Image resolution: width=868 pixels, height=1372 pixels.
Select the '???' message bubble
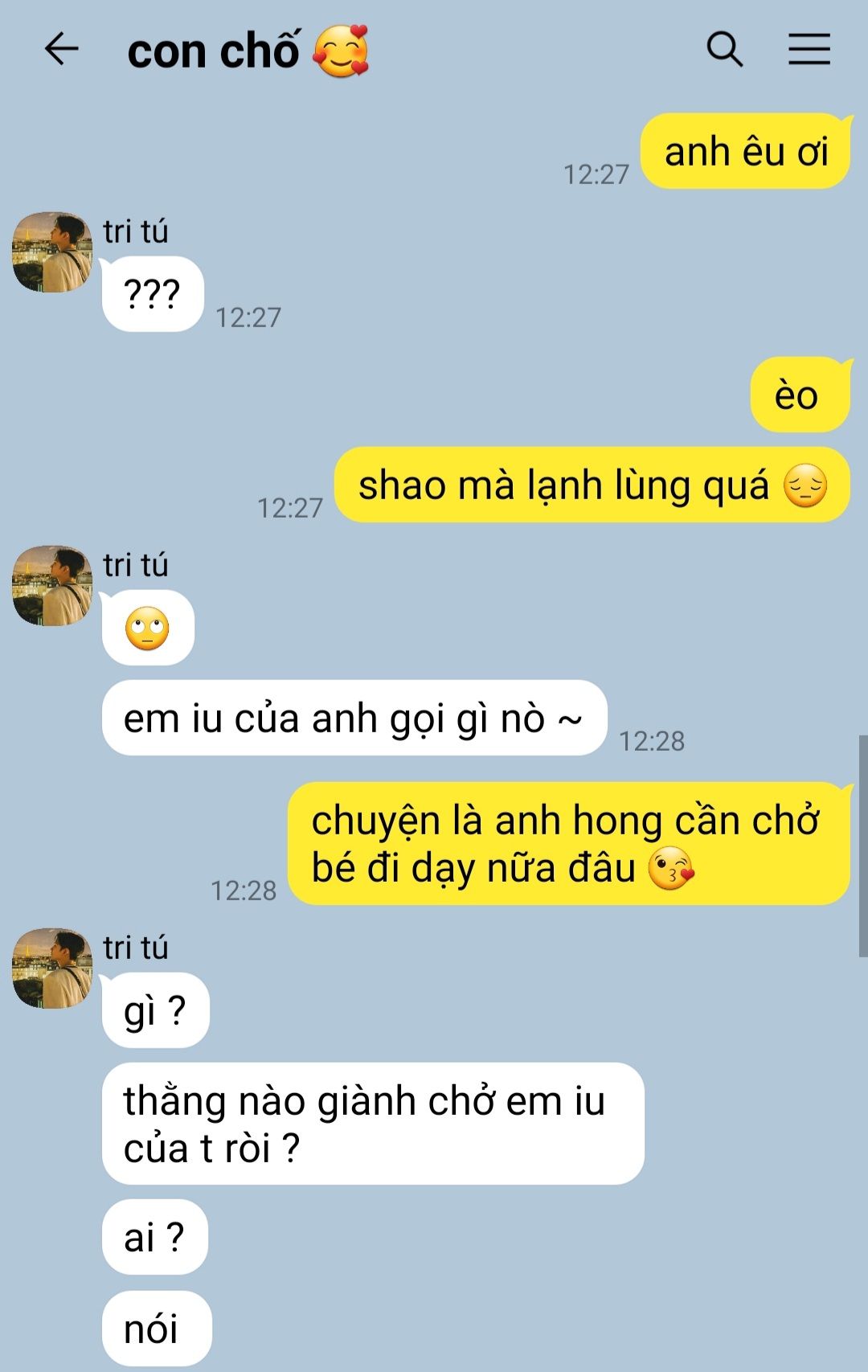pyautogui.click(x=153, y=294)
